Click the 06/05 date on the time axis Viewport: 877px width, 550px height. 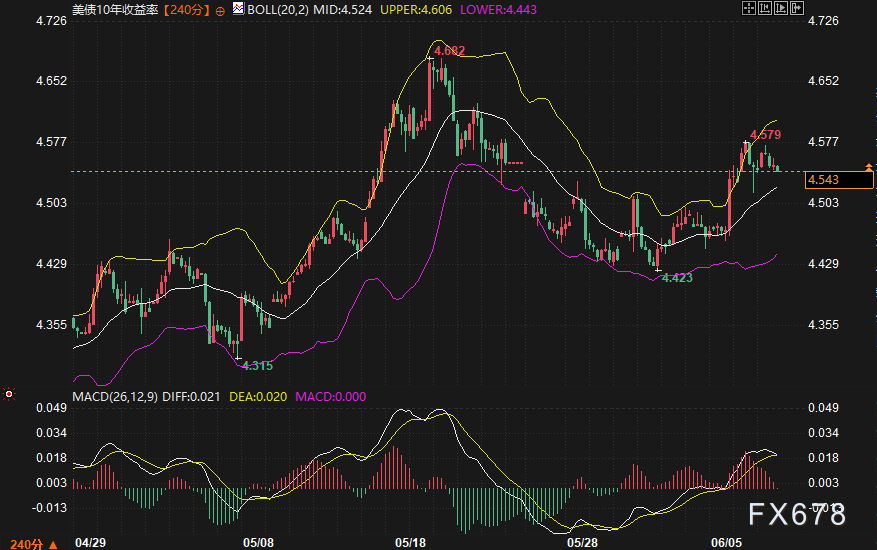726,543
